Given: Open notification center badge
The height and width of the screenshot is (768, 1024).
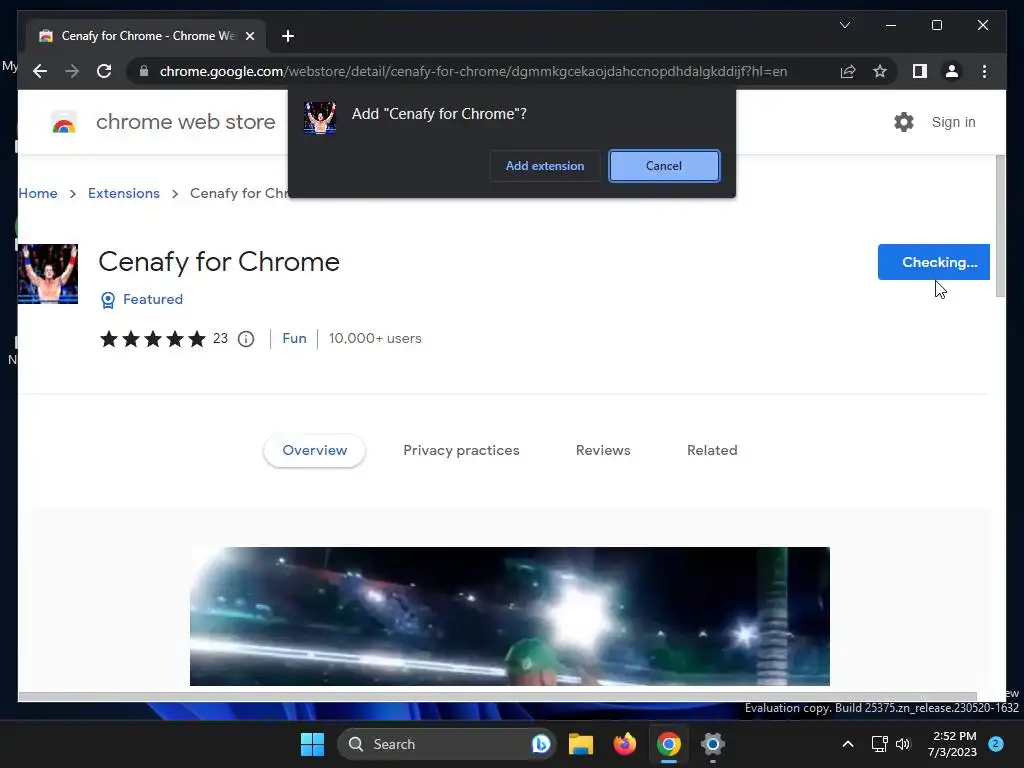Looking at the screenshot, I should [x=996, y=744].
